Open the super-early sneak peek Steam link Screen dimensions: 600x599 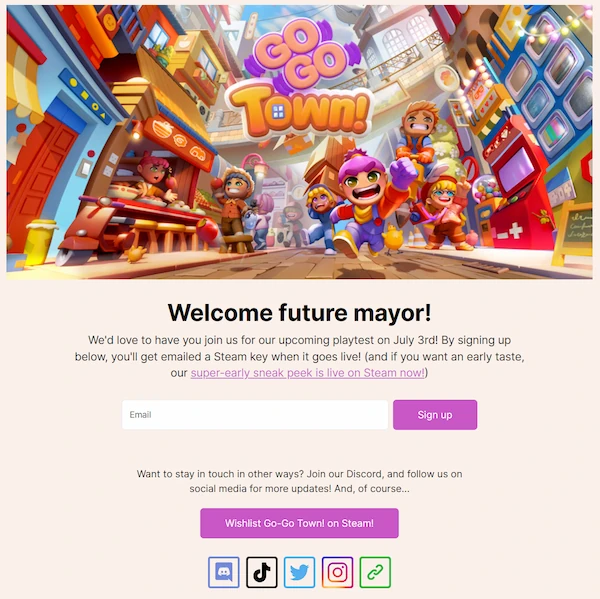(x=308, y=373)
